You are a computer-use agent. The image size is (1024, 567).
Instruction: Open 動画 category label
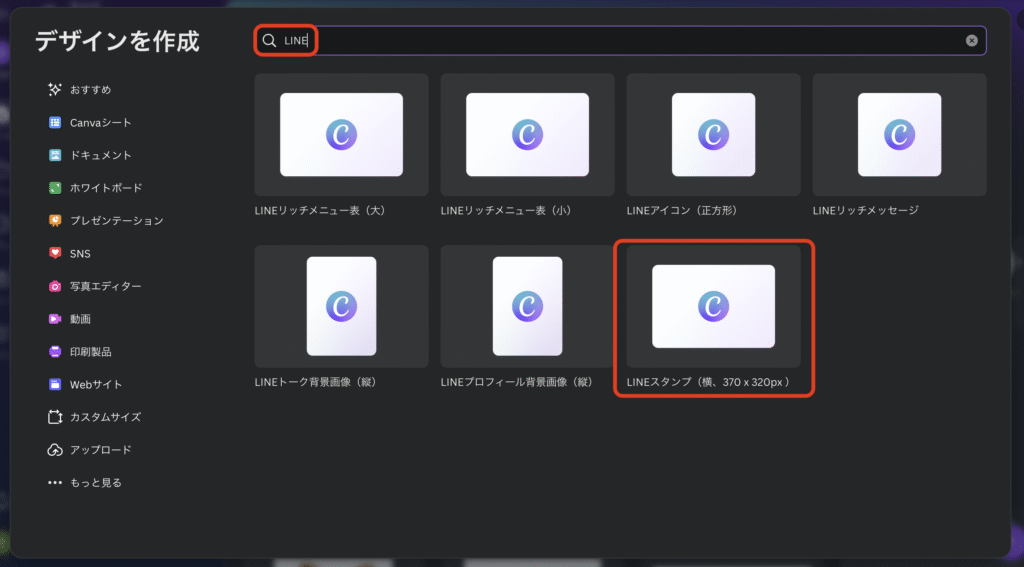[x=80, y=319]
